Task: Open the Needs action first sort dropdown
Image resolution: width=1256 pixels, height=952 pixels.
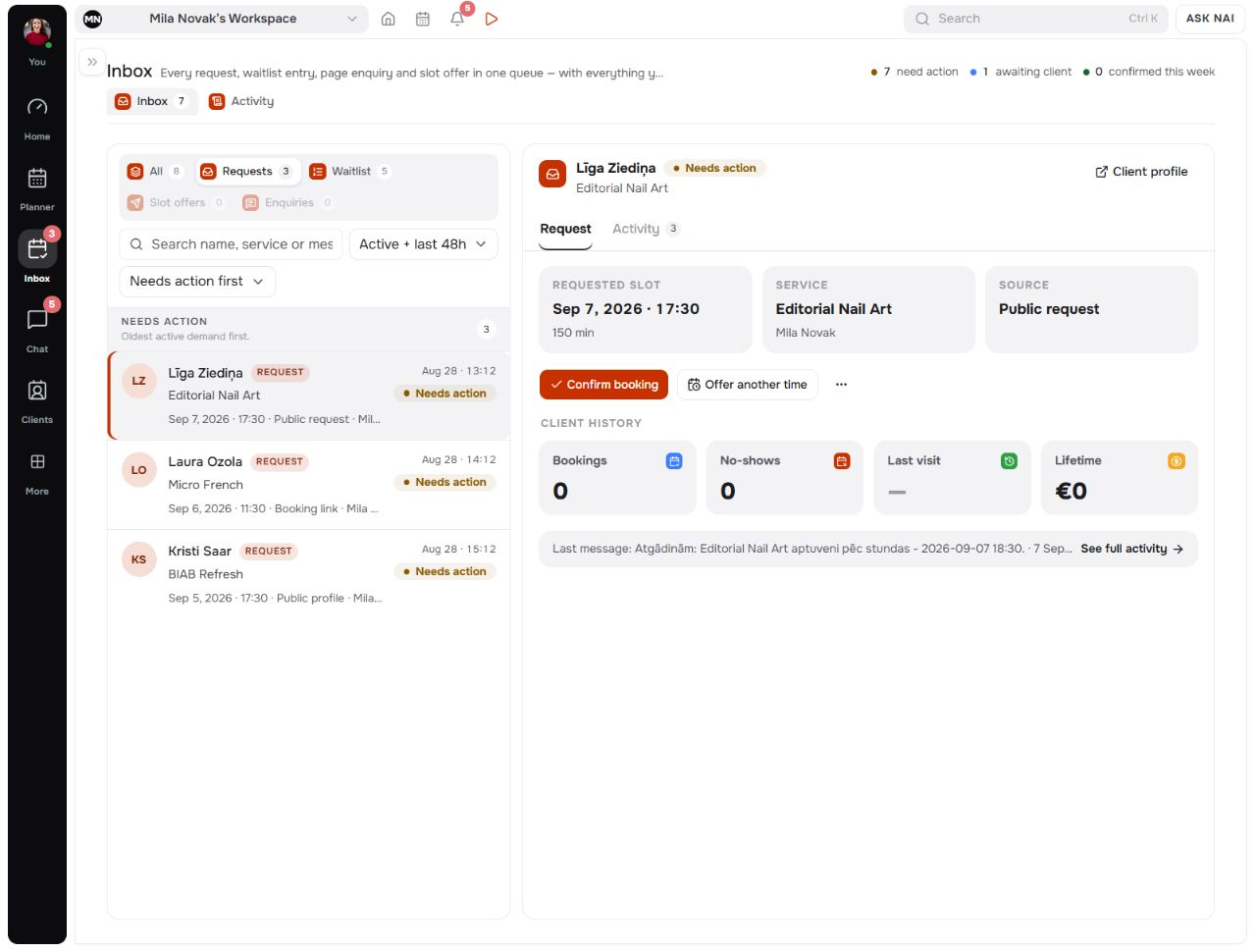Action: tap(197, 282)
